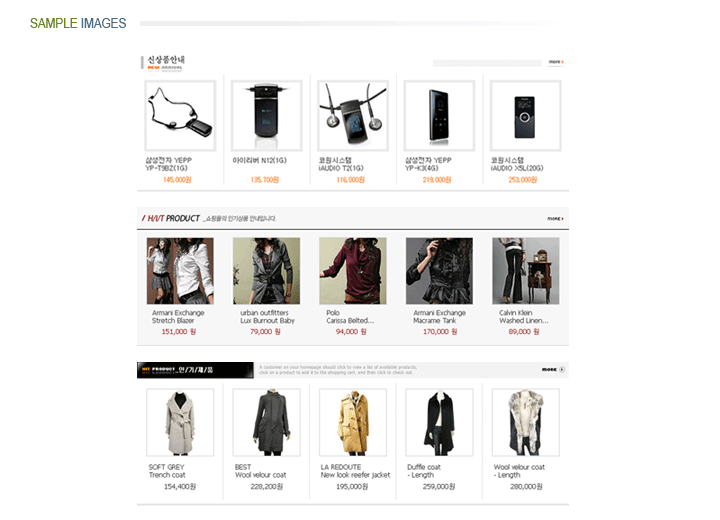Click Duffle coat - Length product name
Viewport: 720px width, 520px height.
423,471
